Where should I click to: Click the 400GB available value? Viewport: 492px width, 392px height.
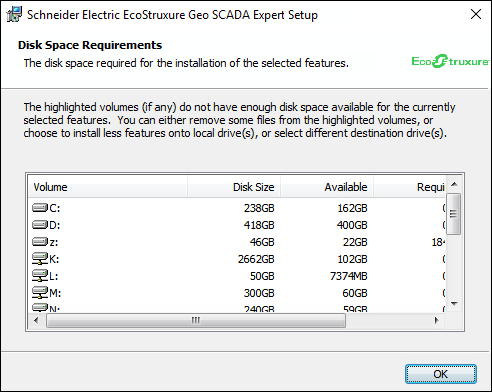pos(352,225)
